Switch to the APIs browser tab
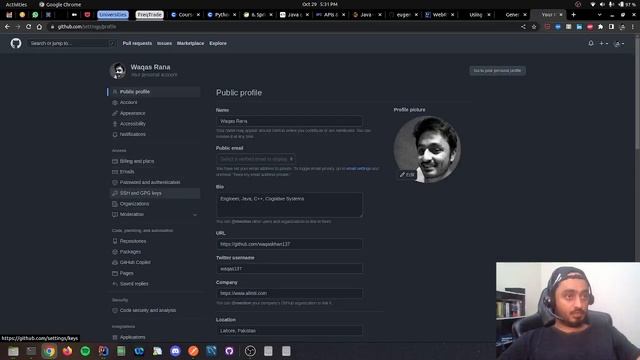The width and height of the screenshot is (640, 360). pyautogui.click(x=330, y=15)
